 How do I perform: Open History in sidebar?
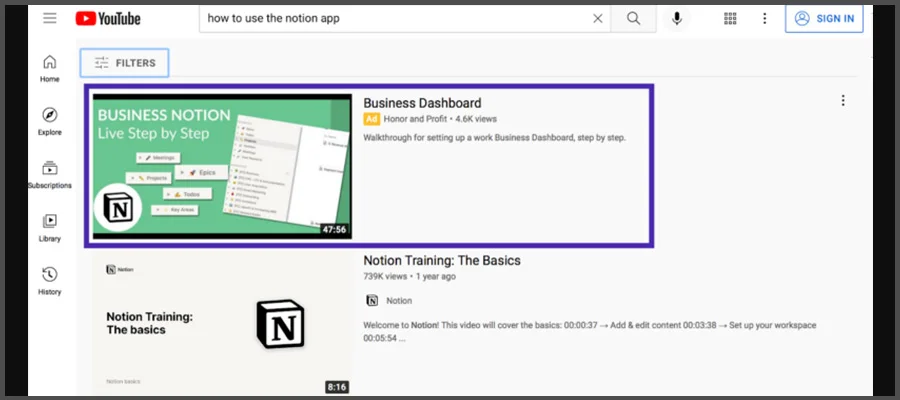pyautogui.click(x=49, y=280)
